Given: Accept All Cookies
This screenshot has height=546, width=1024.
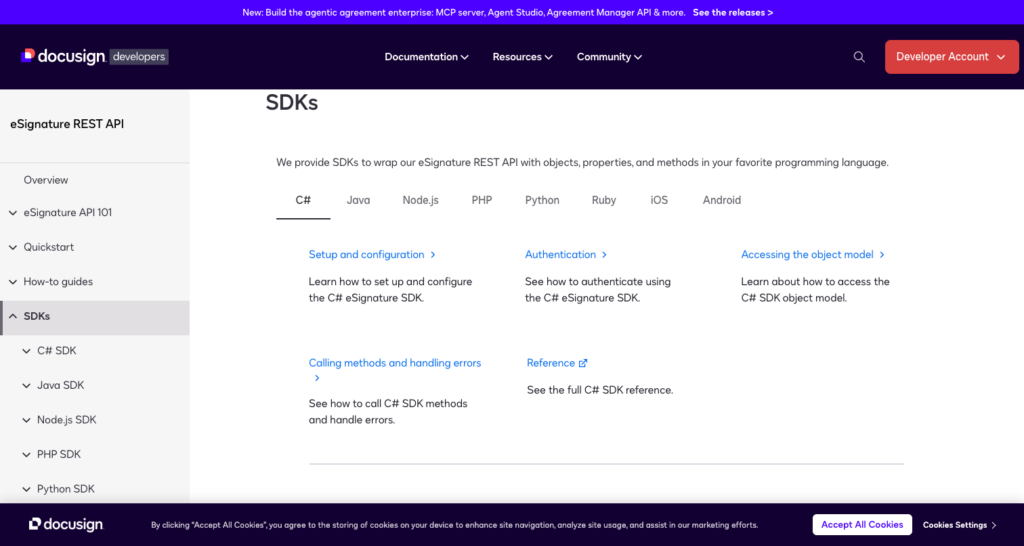Looking at the screenshot, I should pyautogui.click(x=862, y=524).
